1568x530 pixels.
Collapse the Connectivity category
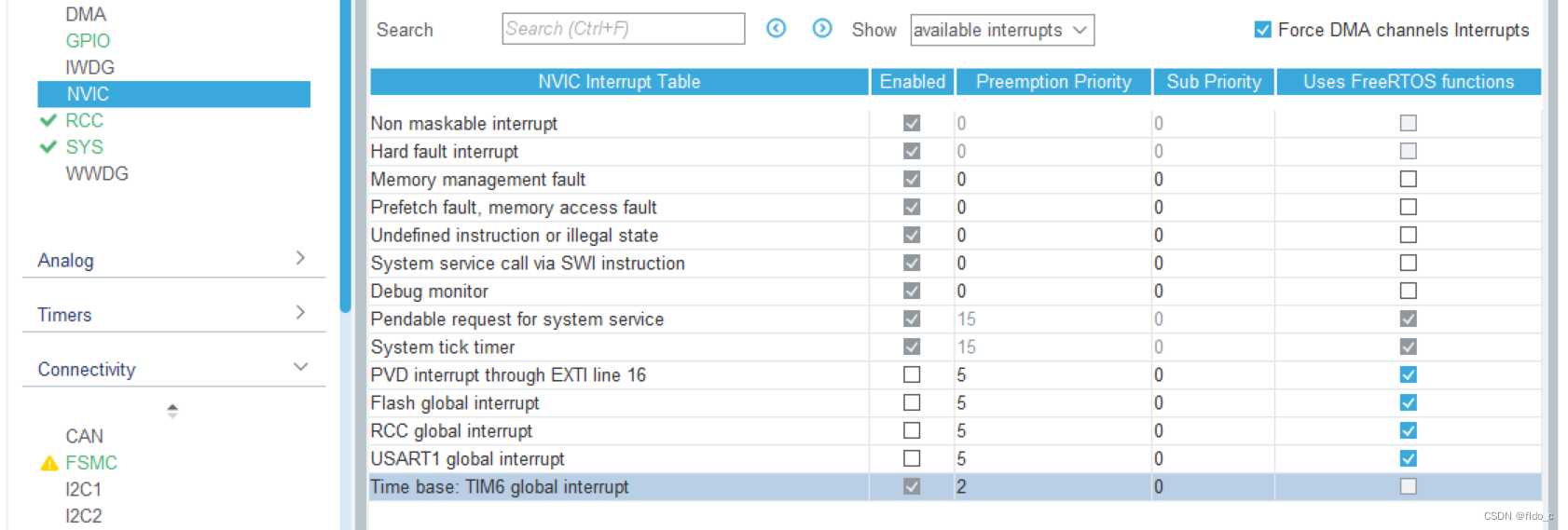click(x=300, y=367)
